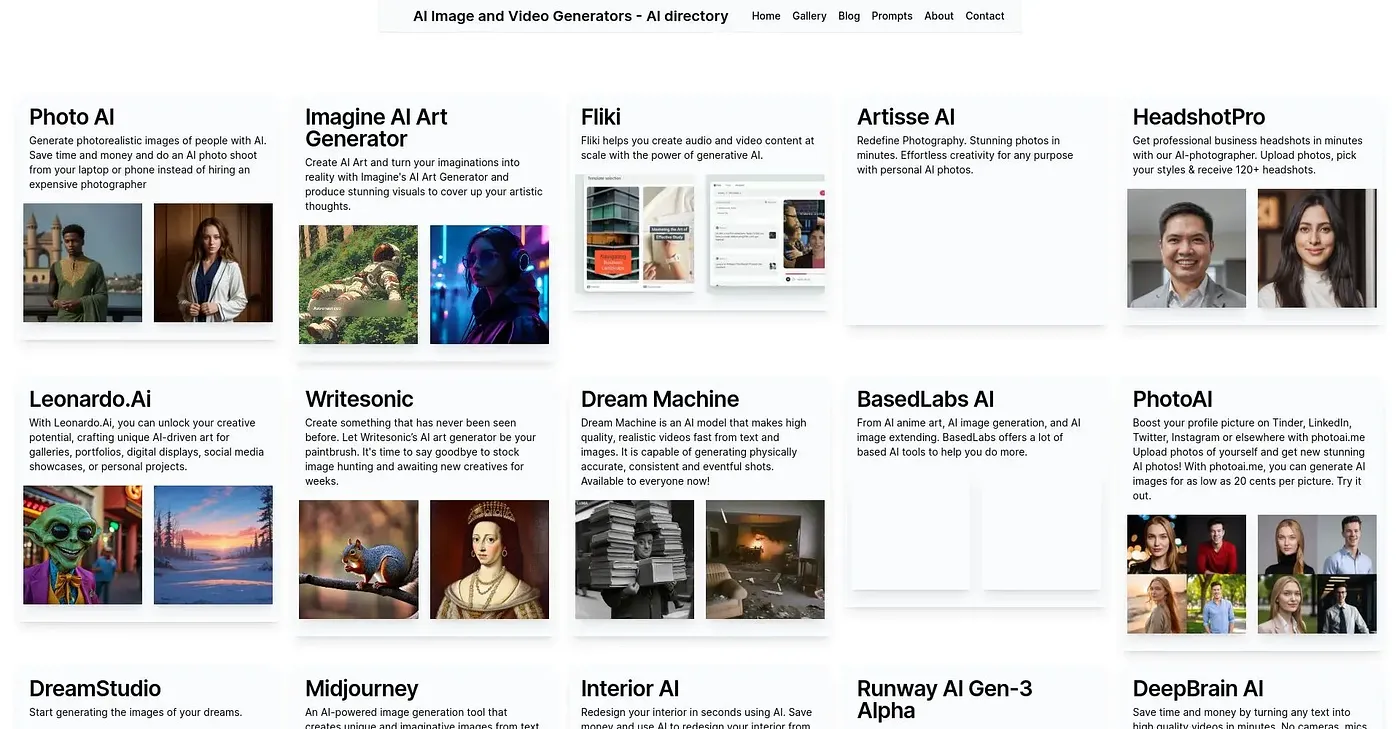
Task: Open the Writesonic card title
Action: pos(359,399)
